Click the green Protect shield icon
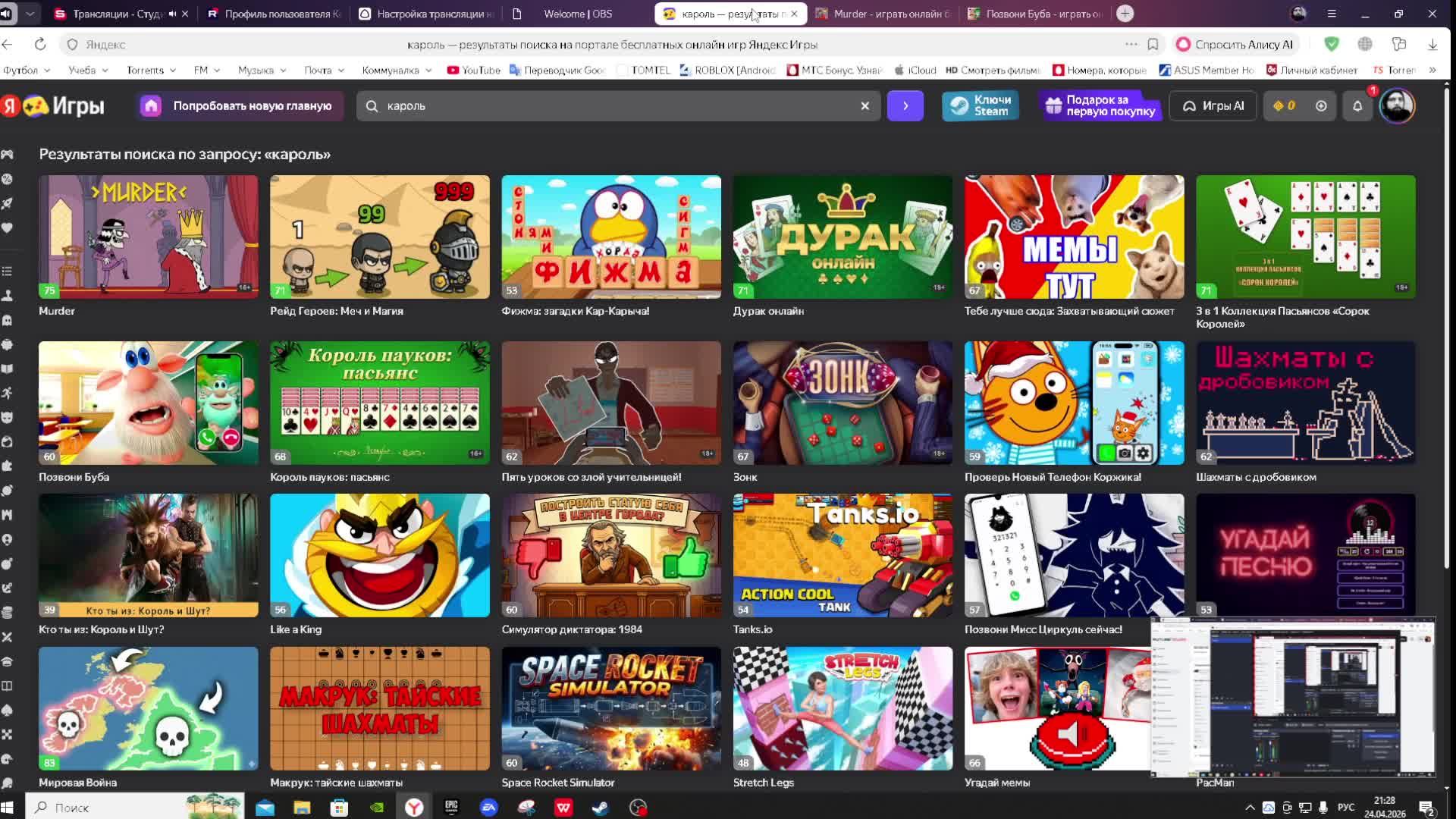This screenshot has height=819, width=1456. pos(1332,45)
